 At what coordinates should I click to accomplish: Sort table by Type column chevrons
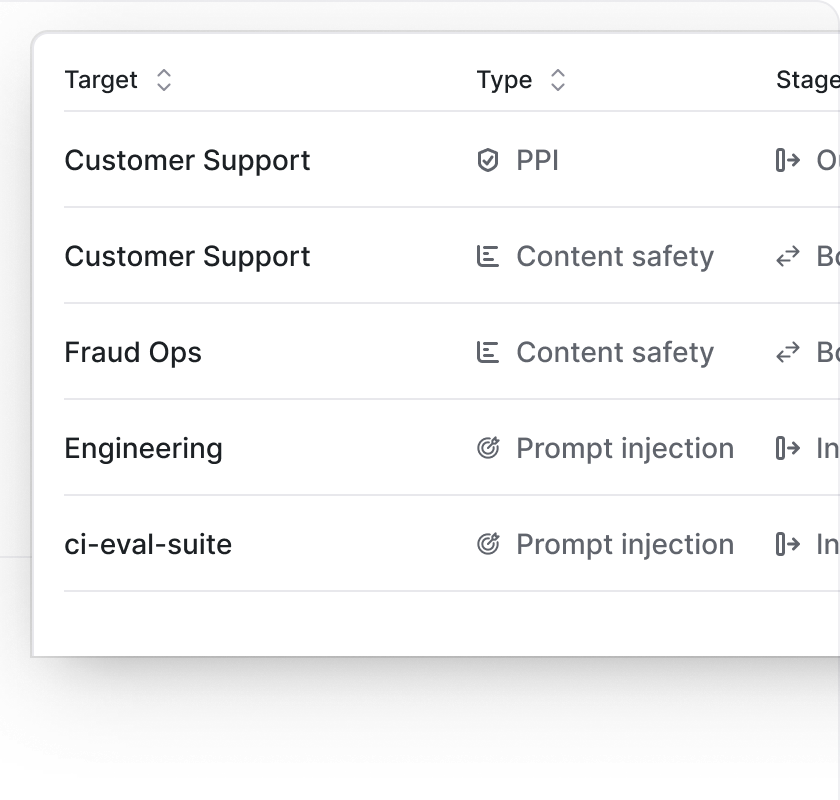(x=558, y=80)
